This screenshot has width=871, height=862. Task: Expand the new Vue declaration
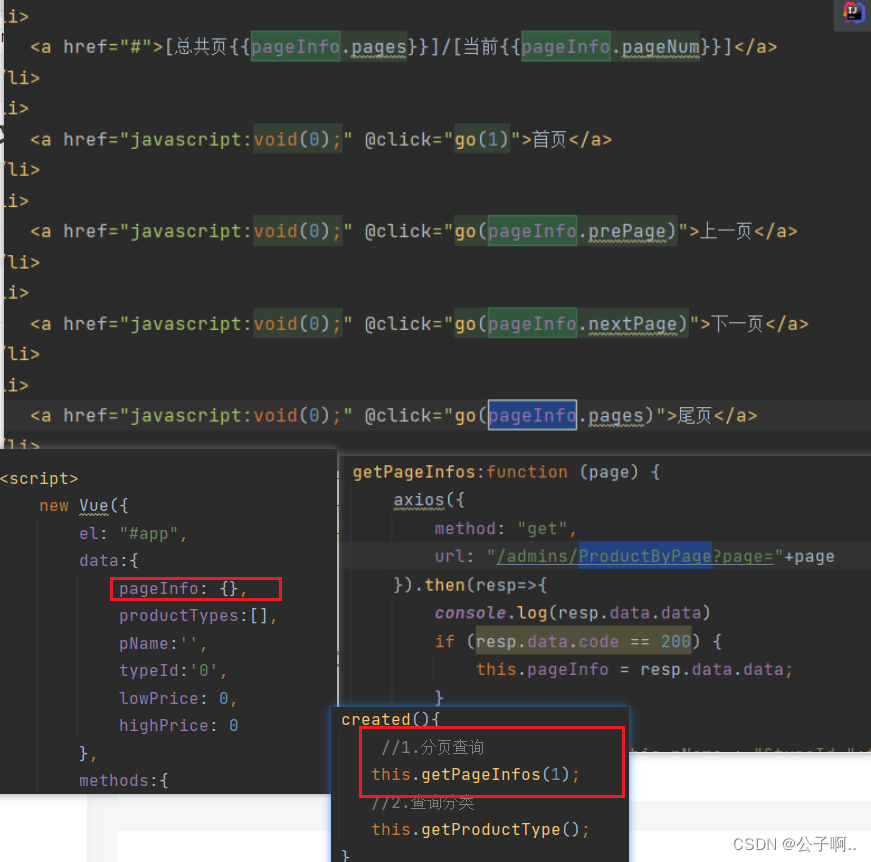(x=83, y=505)
